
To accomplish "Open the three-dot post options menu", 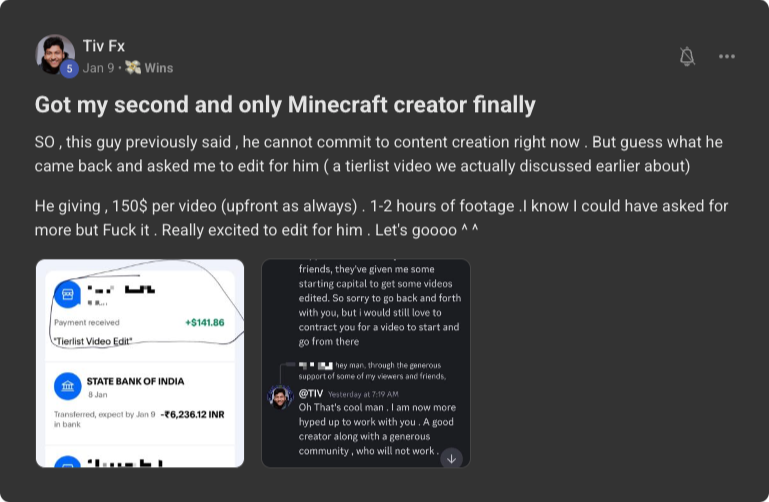I will pos(727,57).
